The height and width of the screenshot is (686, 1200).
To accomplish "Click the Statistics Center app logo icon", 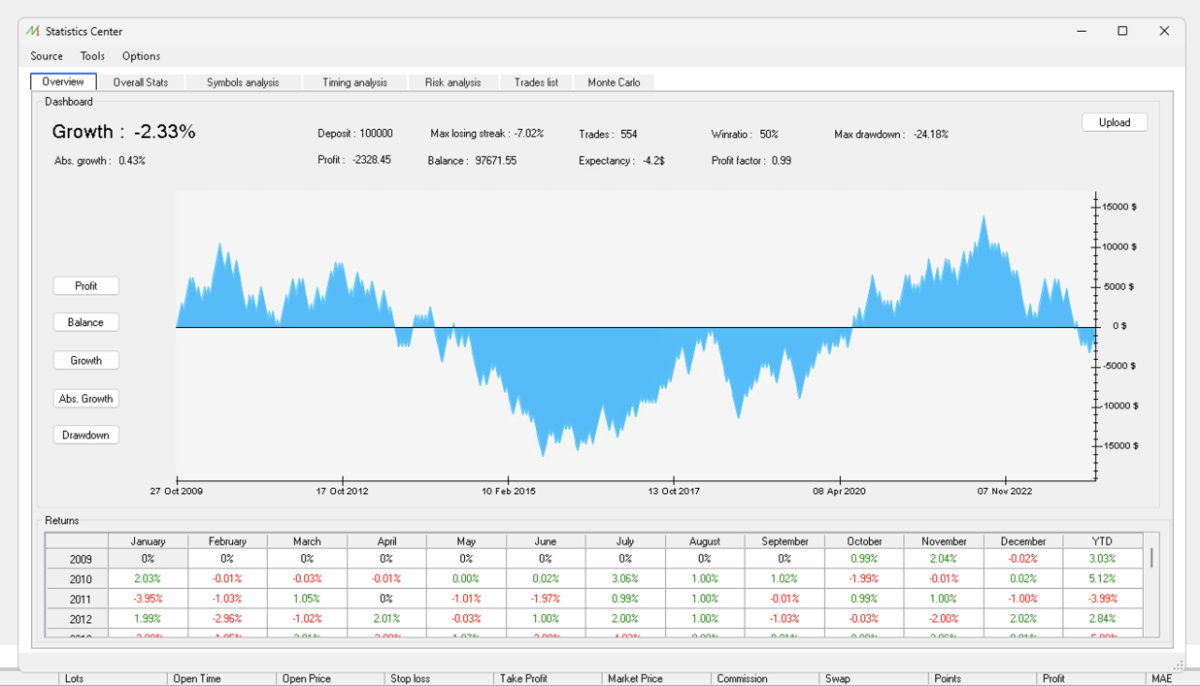I will [x=33, y=31].
